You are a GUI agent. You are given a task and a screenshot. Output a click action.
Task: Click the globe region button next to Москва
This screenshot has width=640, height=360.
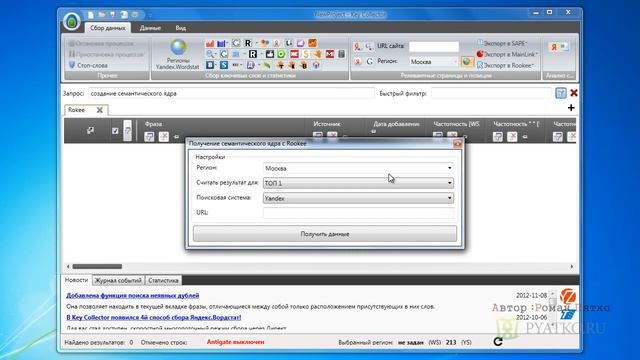pos(467,62)
